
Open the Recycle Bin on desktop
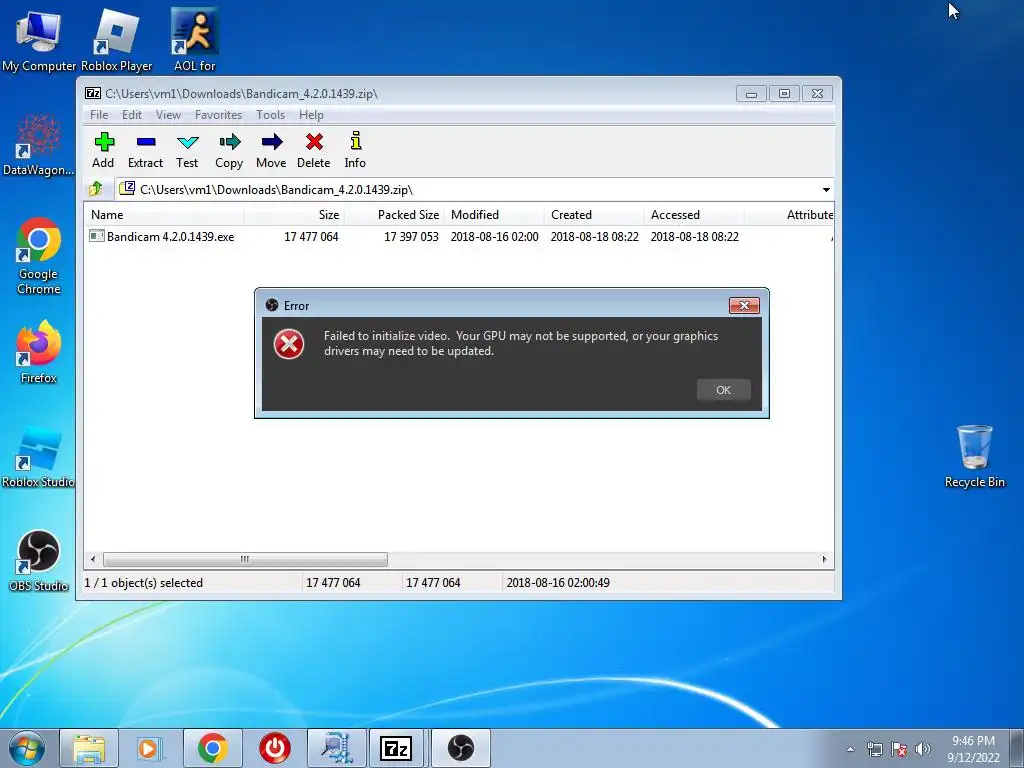coord(974,456)
